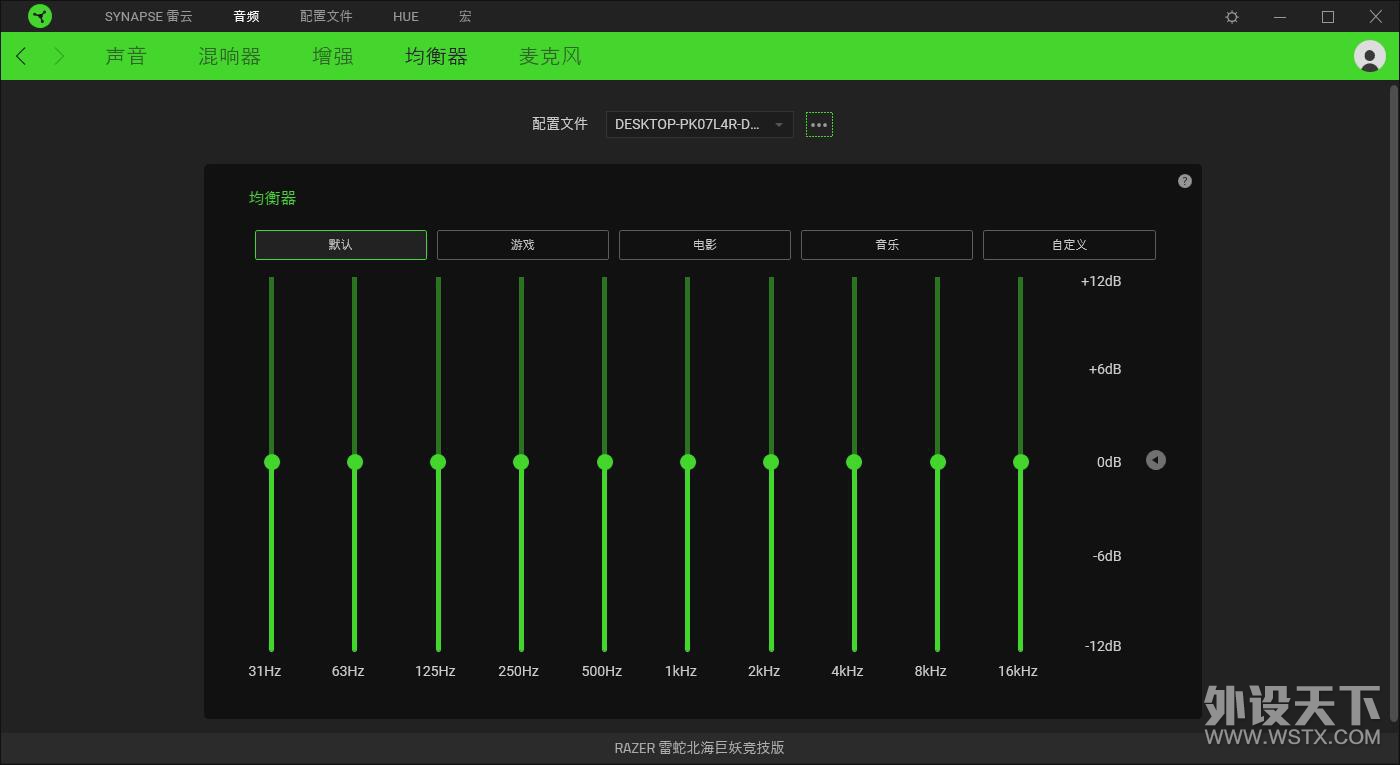Click the Razer logo icon
Viewport: 1400px width, 765px height.
(x=40, y=16)
